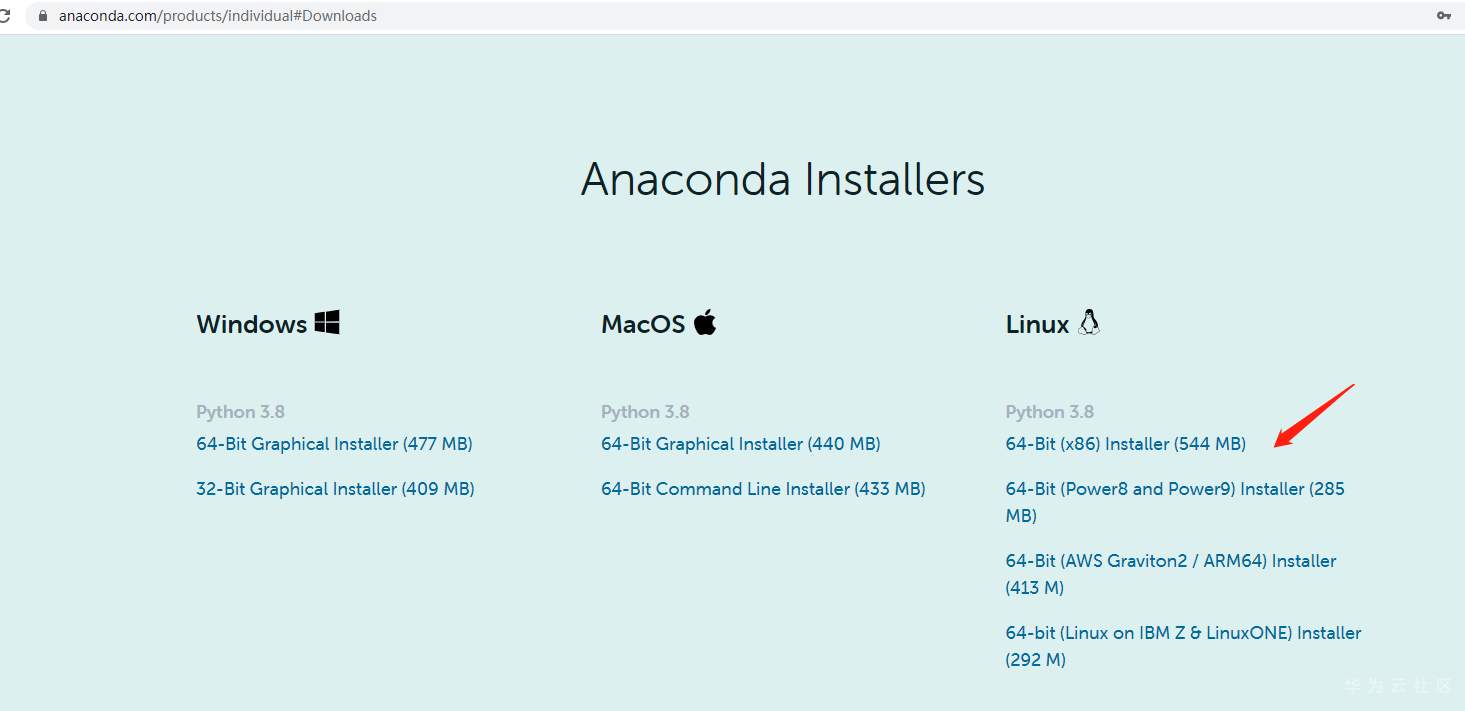Image resolution: width=1465 pixels, height=711 pixels.
Task: Click the Windows logo icon
Action: (327, 322)
